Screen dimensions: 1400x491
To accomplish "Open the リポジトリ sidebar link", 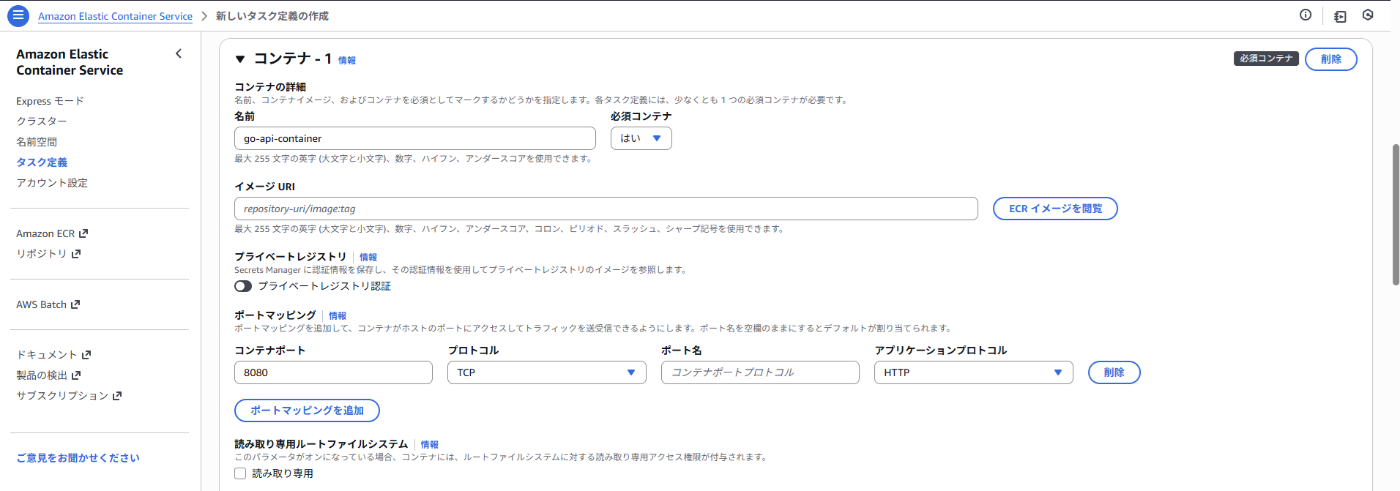I will pyautogui.click(x=42, y=254).
